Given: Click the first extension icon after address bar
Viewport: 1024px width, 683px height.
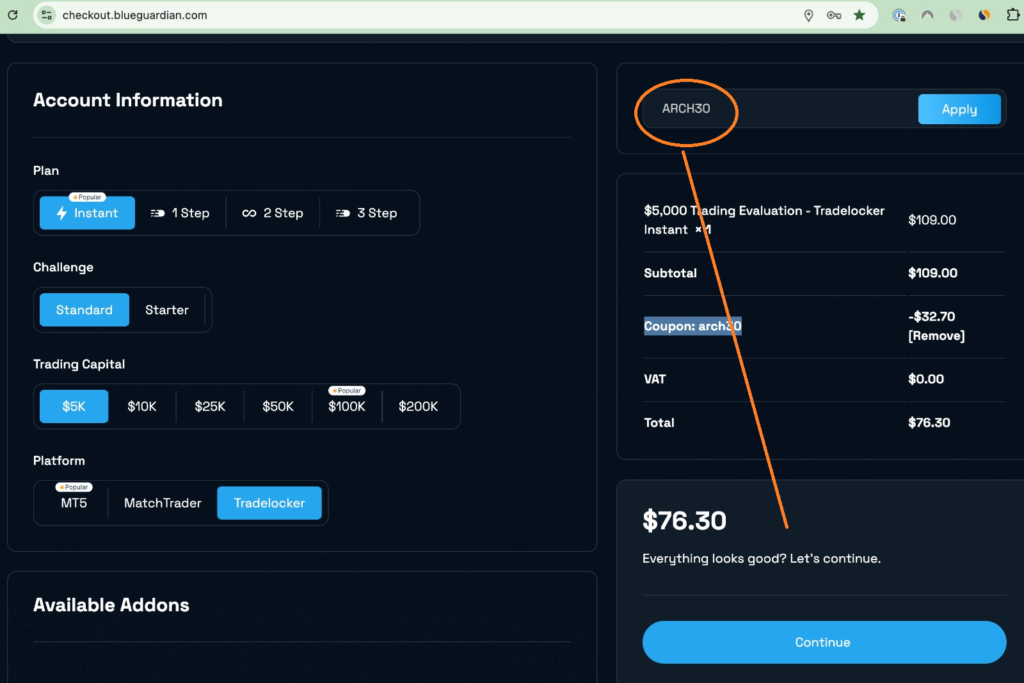Looking at the screenshot, I should pyautogui.click(x=900, y=15).
